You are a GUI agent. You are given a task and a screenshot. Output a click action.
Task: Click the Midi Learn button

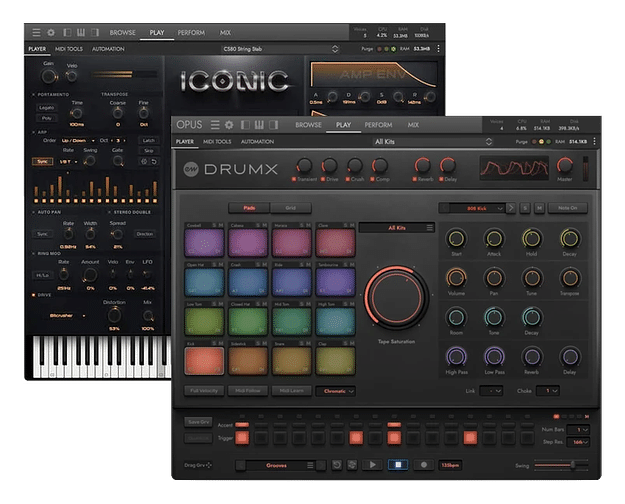pyautogui.click(x=291, y=391)
